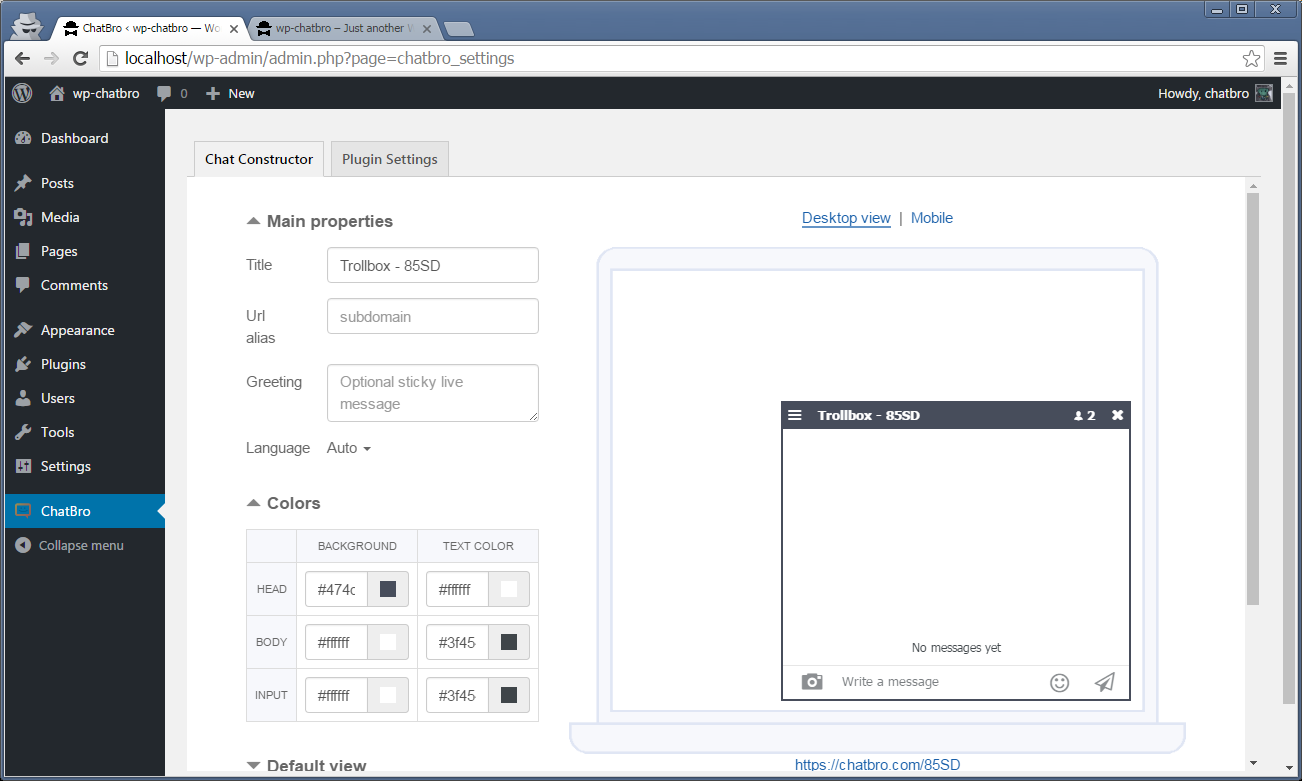Go back in browser history
This screenshot has width=1302, height=781.
[x=22, y=58]
